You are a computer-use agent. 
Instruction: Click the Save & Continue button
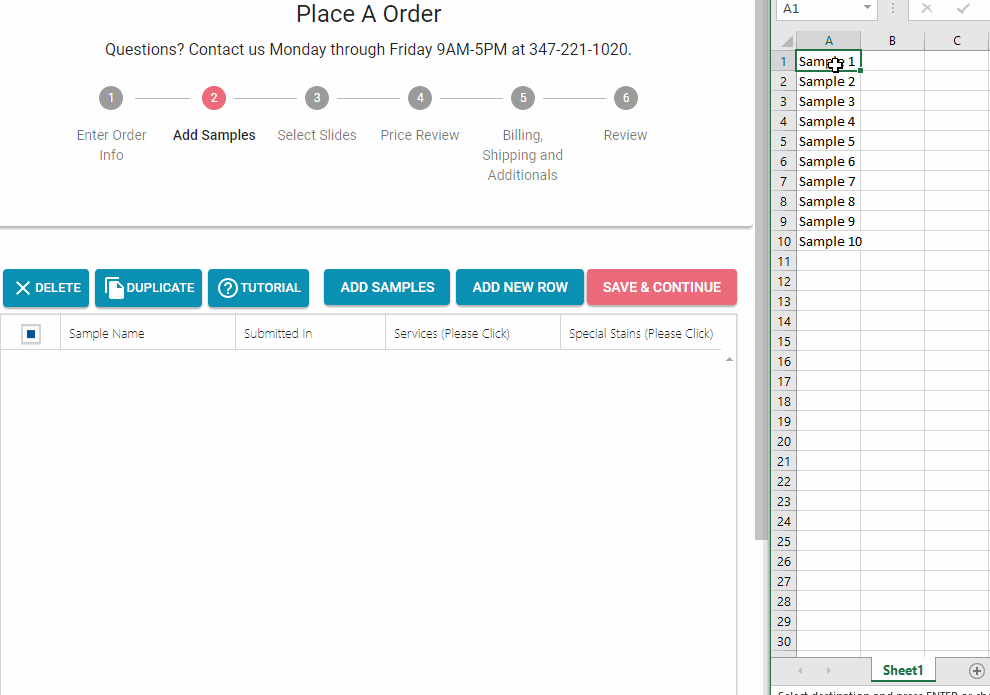(661, 288)
